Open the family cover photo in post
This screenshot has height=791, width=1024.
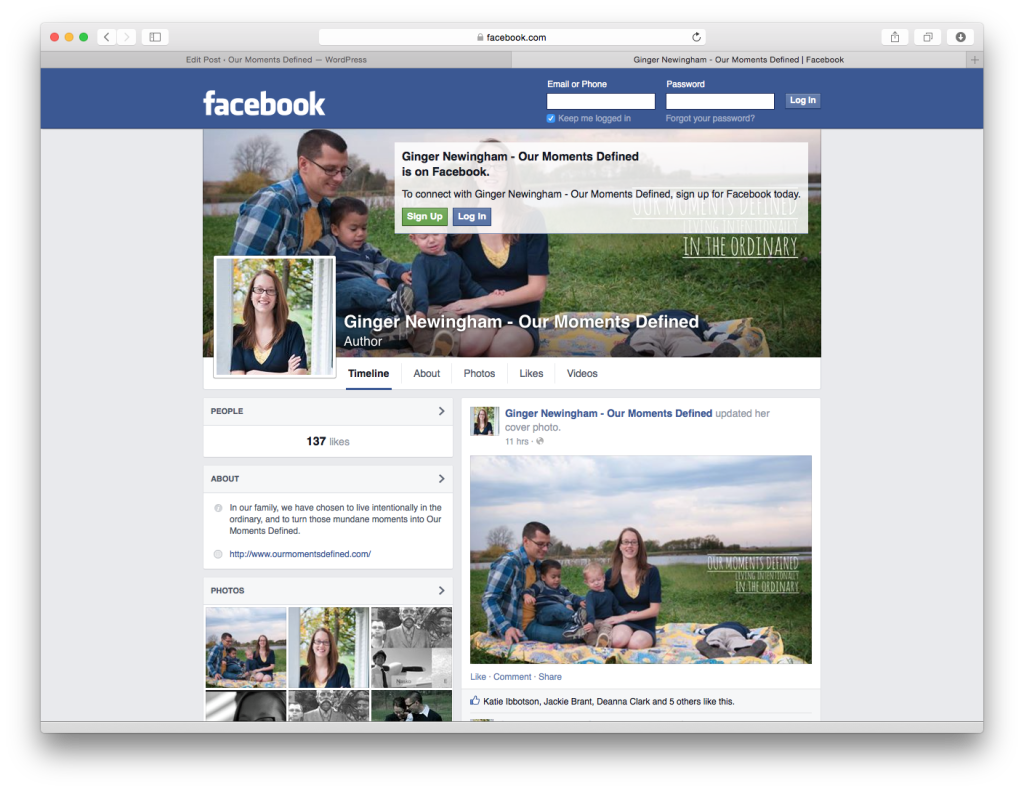pyautogui.click(x=641, y=560)
